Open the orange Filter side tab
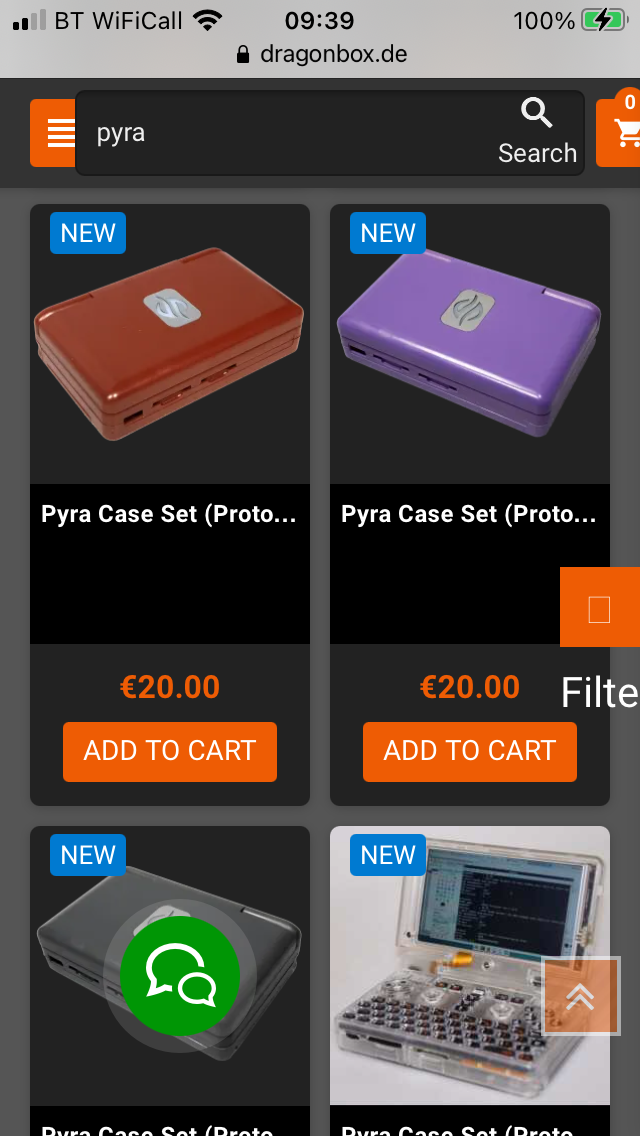This screenshot has width=640, height=1136. [599, 607]
